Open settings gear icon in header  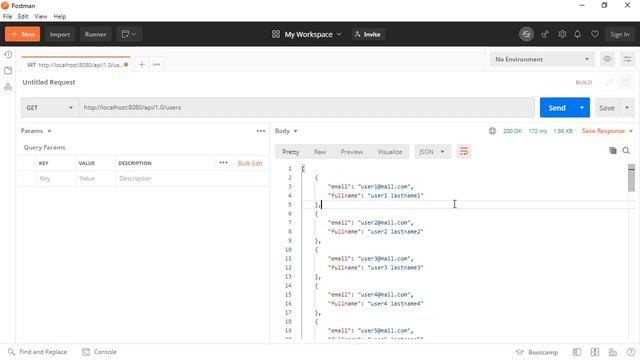coord(562,34)
